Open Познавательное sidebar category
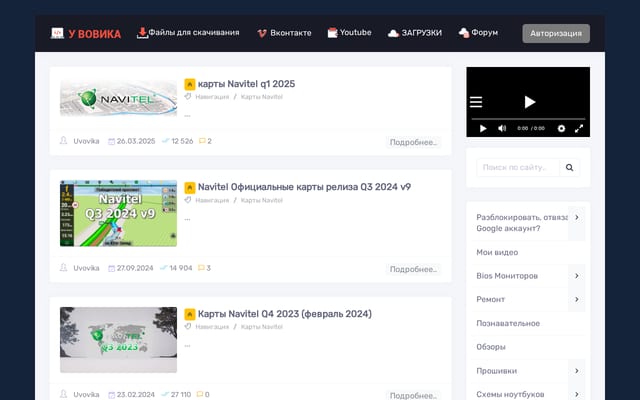This screenshot has width=640, height=400. 508,323
